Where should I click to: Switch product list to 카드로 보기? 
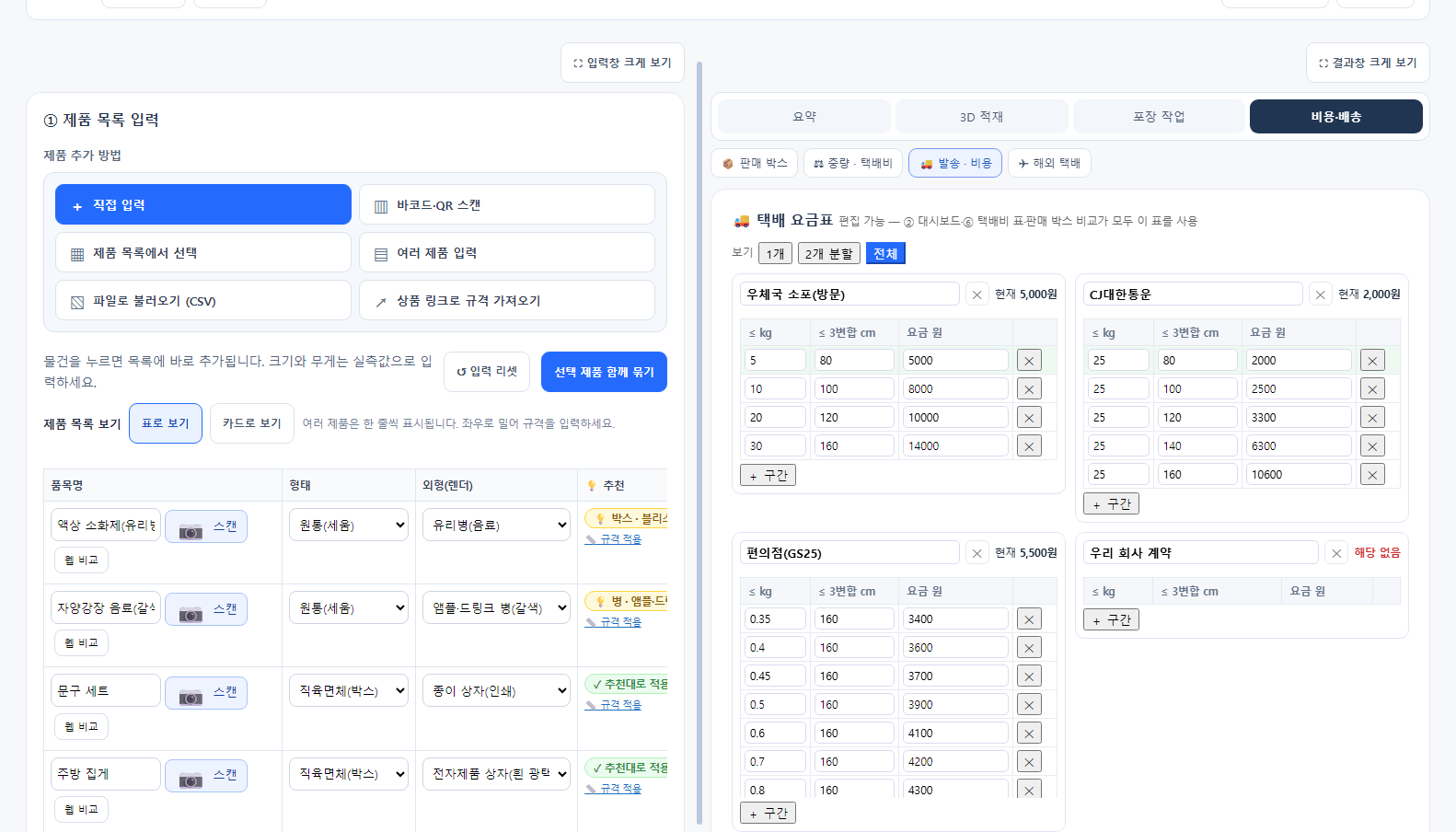point(252,423)
